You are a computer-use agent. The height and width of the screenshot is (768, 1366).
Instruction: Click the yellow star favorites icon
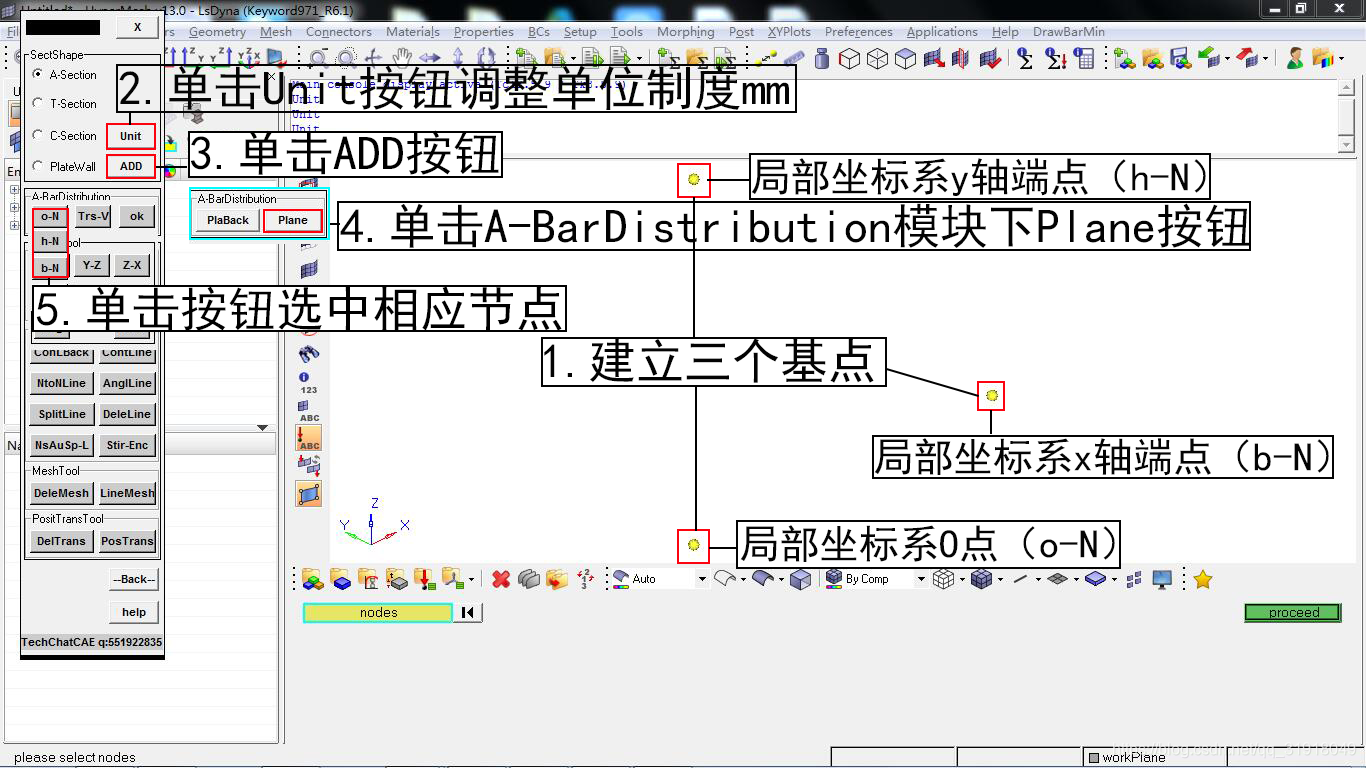click(1203, 579)
